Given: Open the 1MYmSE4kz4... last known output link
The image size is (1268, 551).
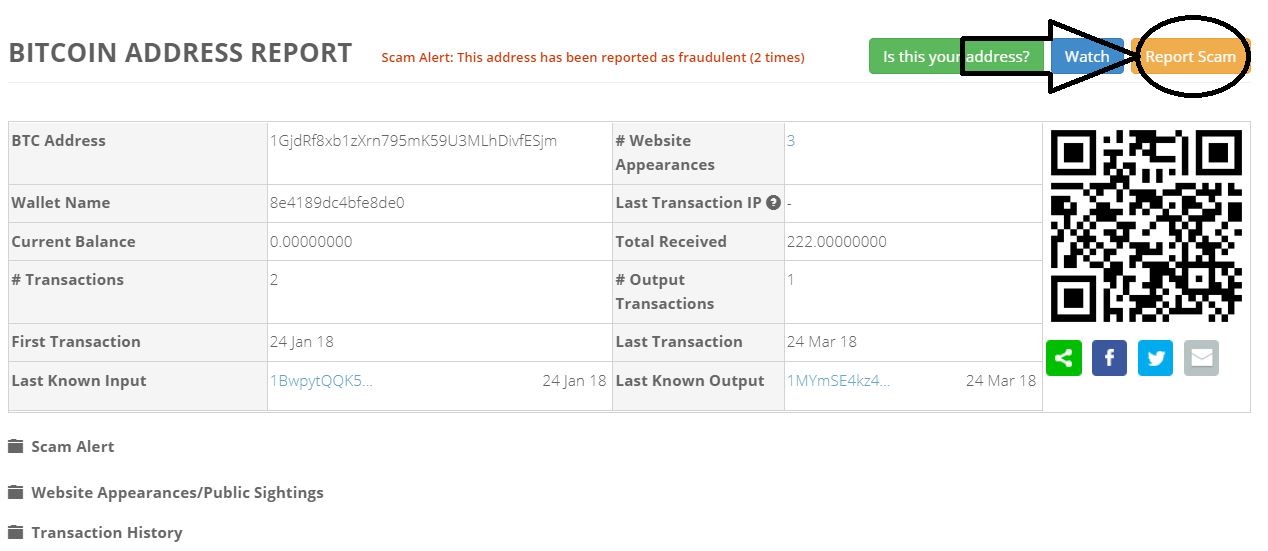Looking at the screenshot, I should [838, 381].
